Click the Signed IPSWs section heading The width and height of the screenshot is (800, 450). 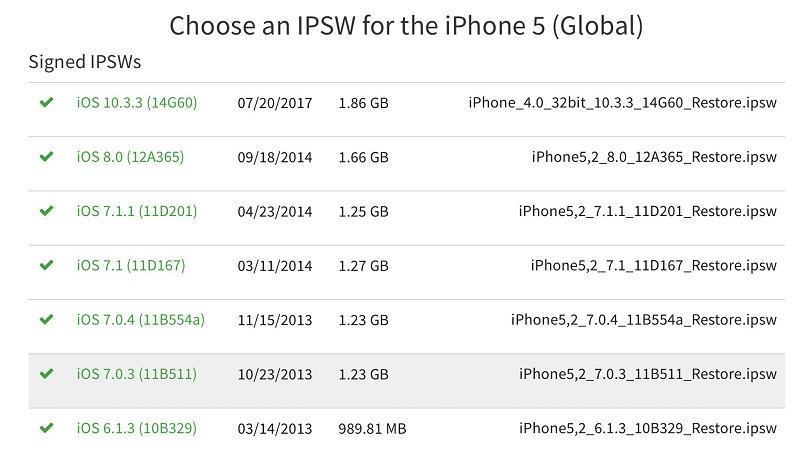tap(85, 62)
